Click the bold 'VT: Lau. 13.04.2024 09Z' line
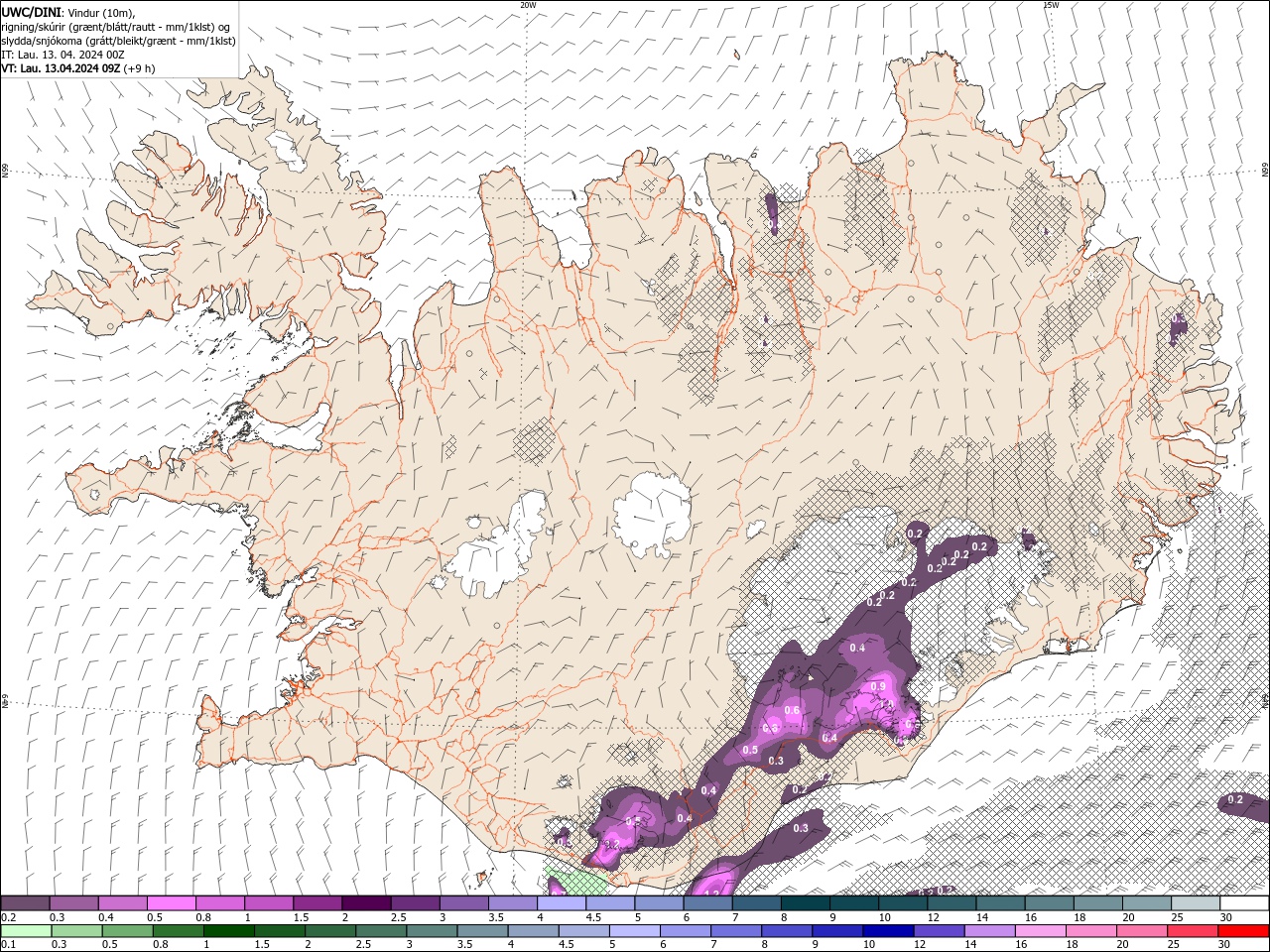1270x952 pixels. click(62, 68)
